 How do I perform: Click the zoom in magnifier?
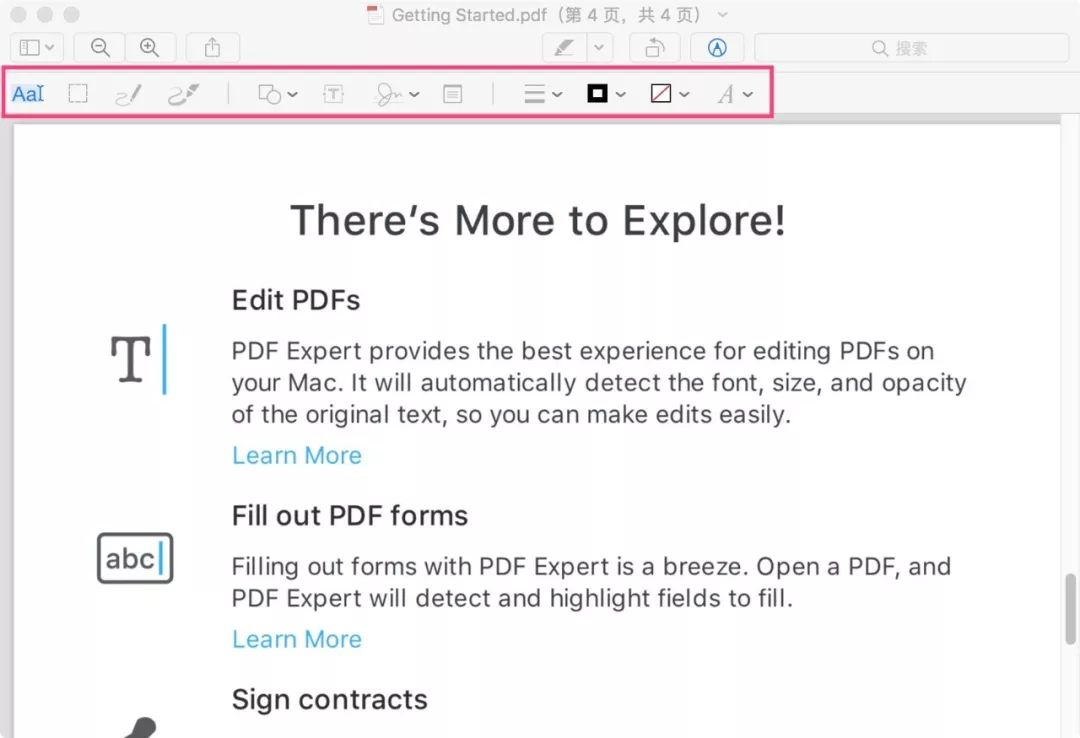(150, 47)
